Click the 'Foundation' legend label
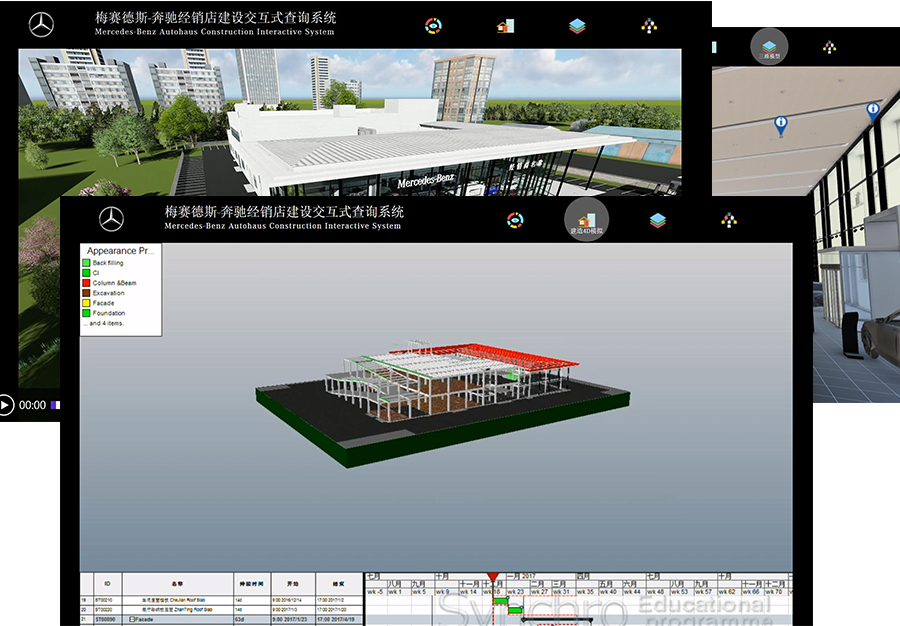Image resolution: width=900 pixels, height=626 pixels. tap(109, 313)
